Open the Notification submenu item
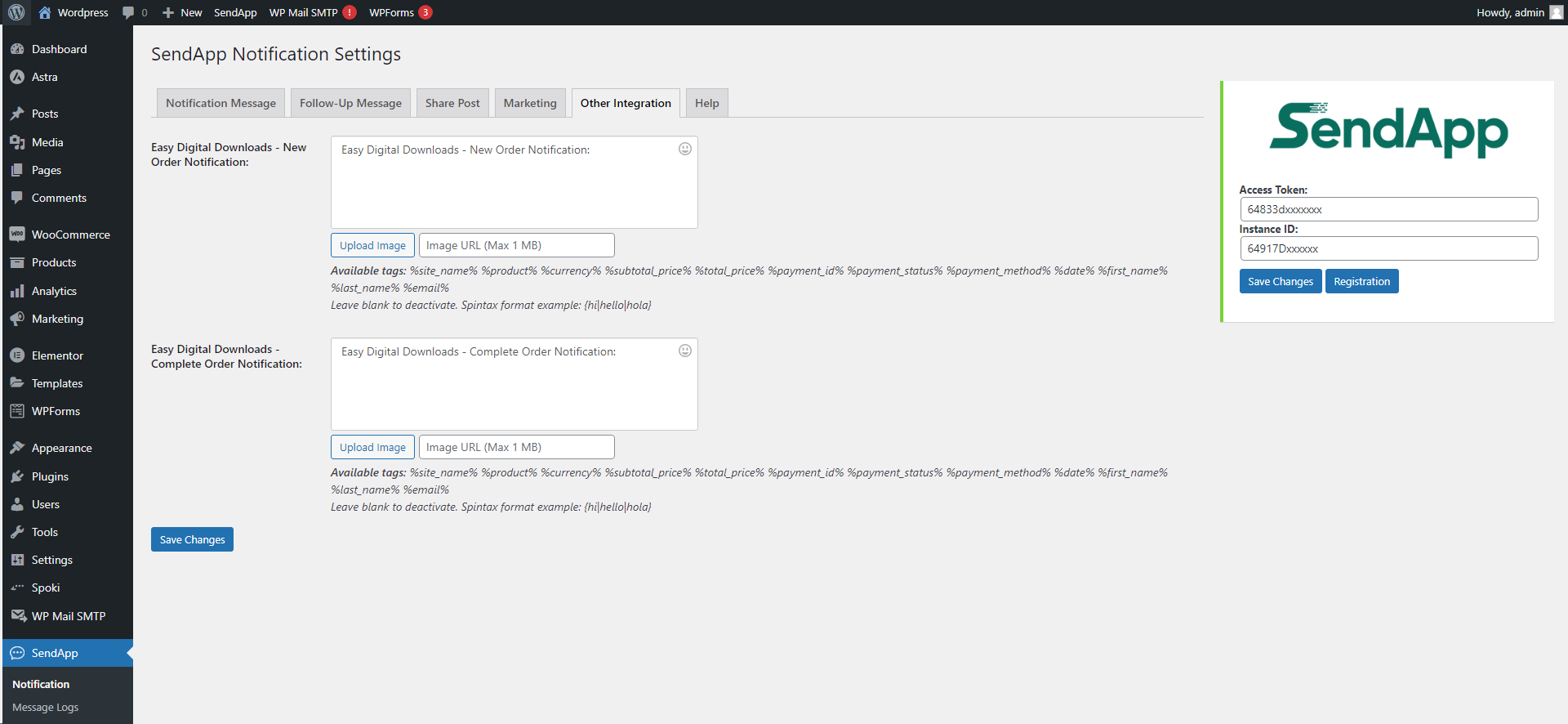This screenshot has height=724, width=1568. pos(41,684)
